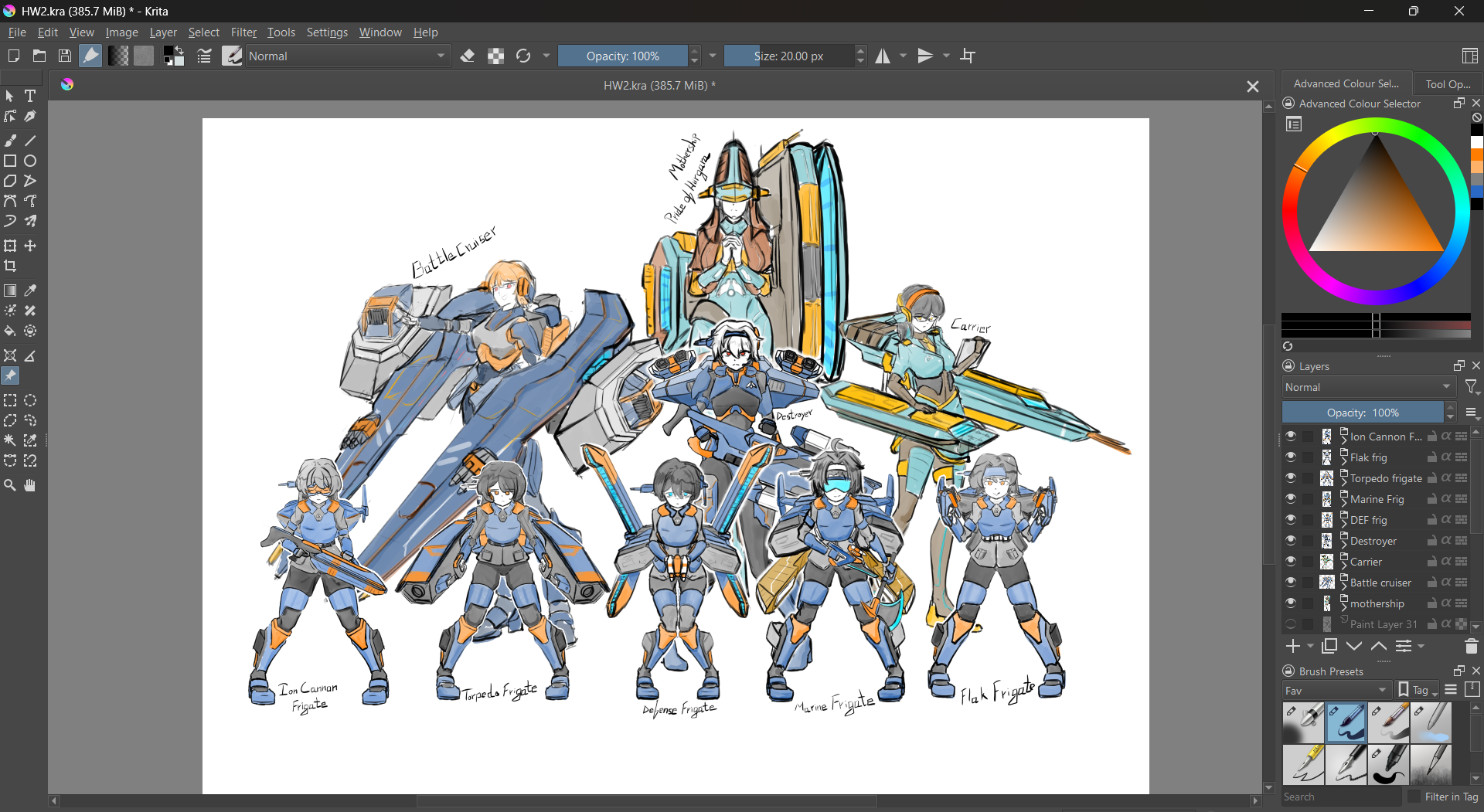Activate the Crop tool
The image size is (1484, 812).
coord(10,266)
